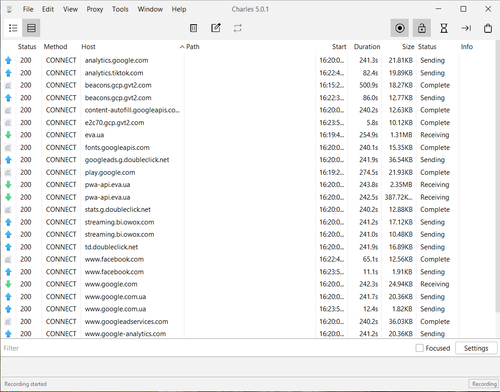Image resolution: width=500 pixels, height=392 pixels.
Task: Open the Window menu
Action: click(150, 9)
